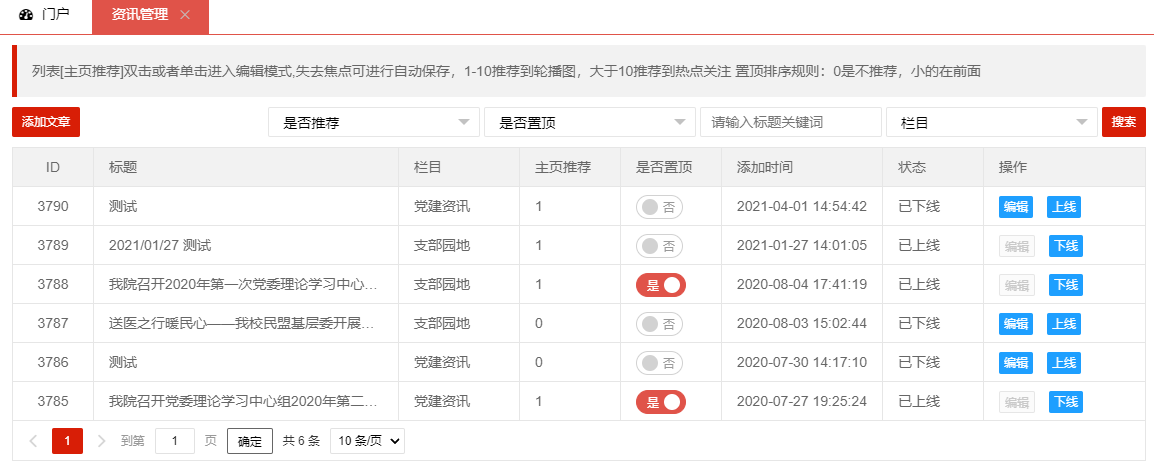Open the 是否推荐 dropdown

point(373,122)
